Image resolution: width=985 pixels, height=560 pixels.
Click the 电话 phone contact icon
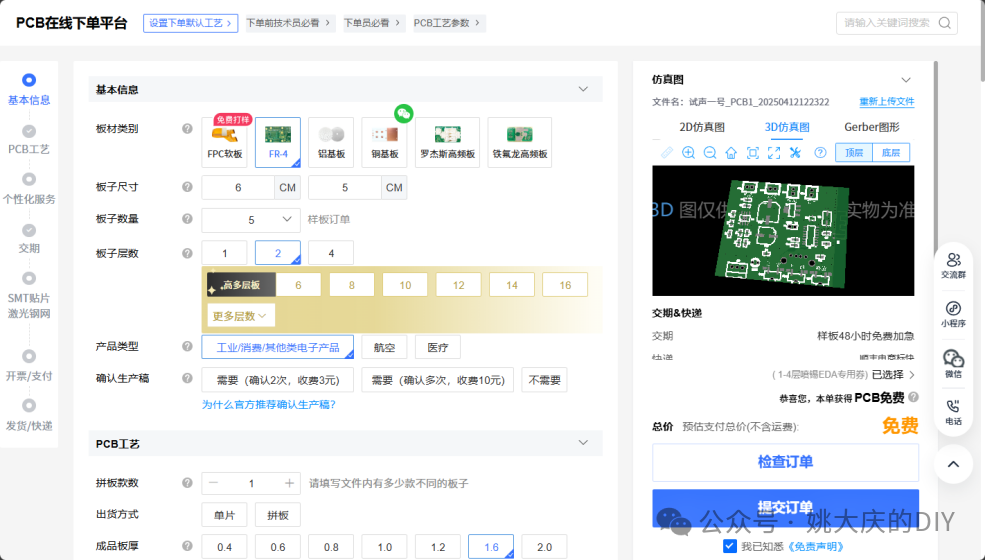(x=954, y=412)
